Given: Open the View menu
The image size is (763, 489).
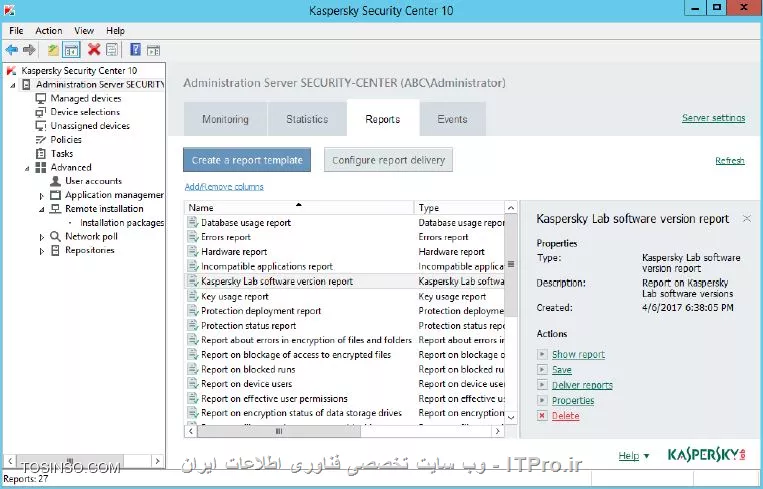Looking at the screenshot, I should [84, 30].
